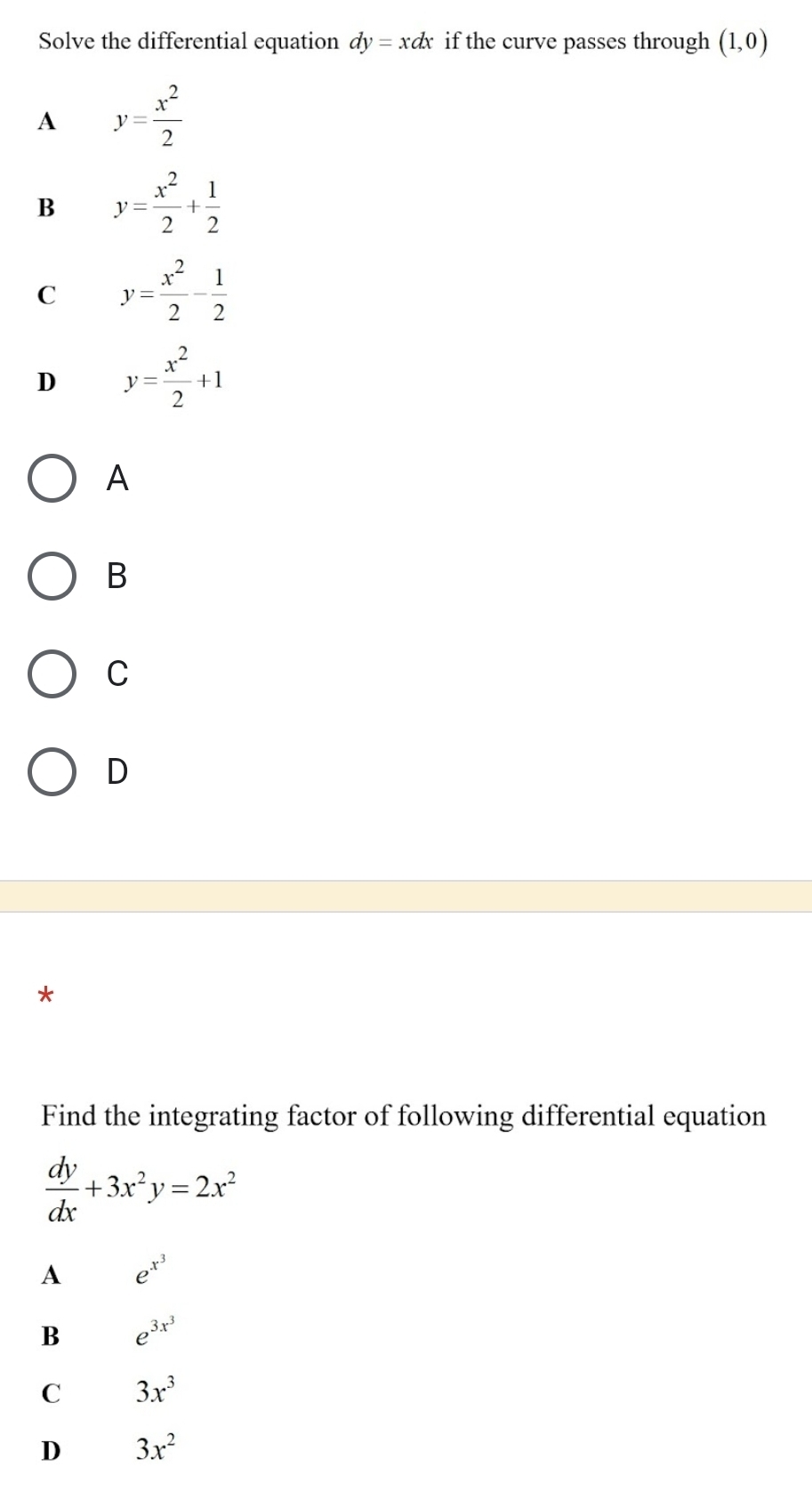Click integrating factor option D, 3x²
The image size is (812, 1492).
155,1449
